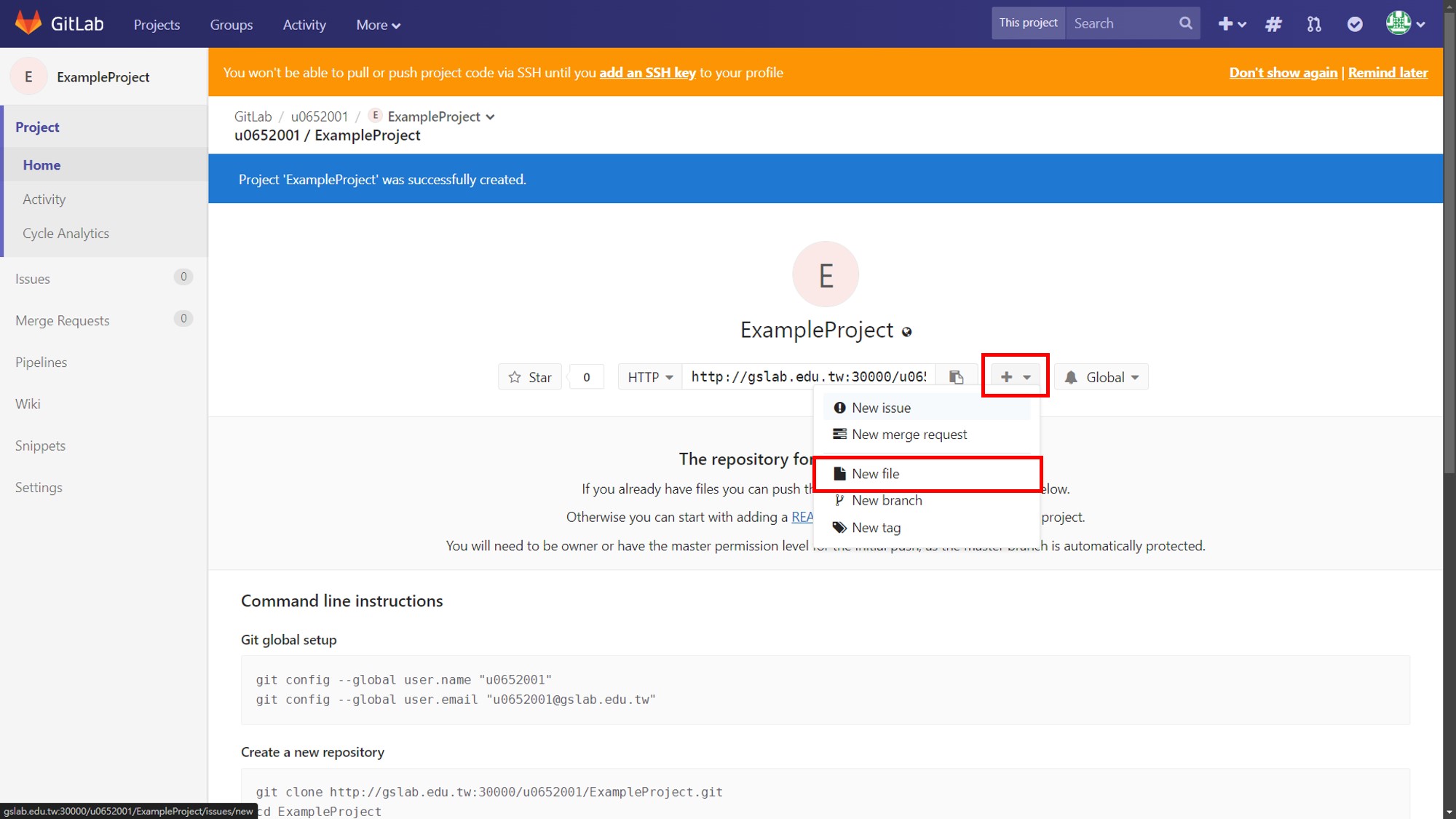This screenshot has height=819, width=1456.
Task: Toggle the project plus dropdown button
Action: tap(1016, 377)
